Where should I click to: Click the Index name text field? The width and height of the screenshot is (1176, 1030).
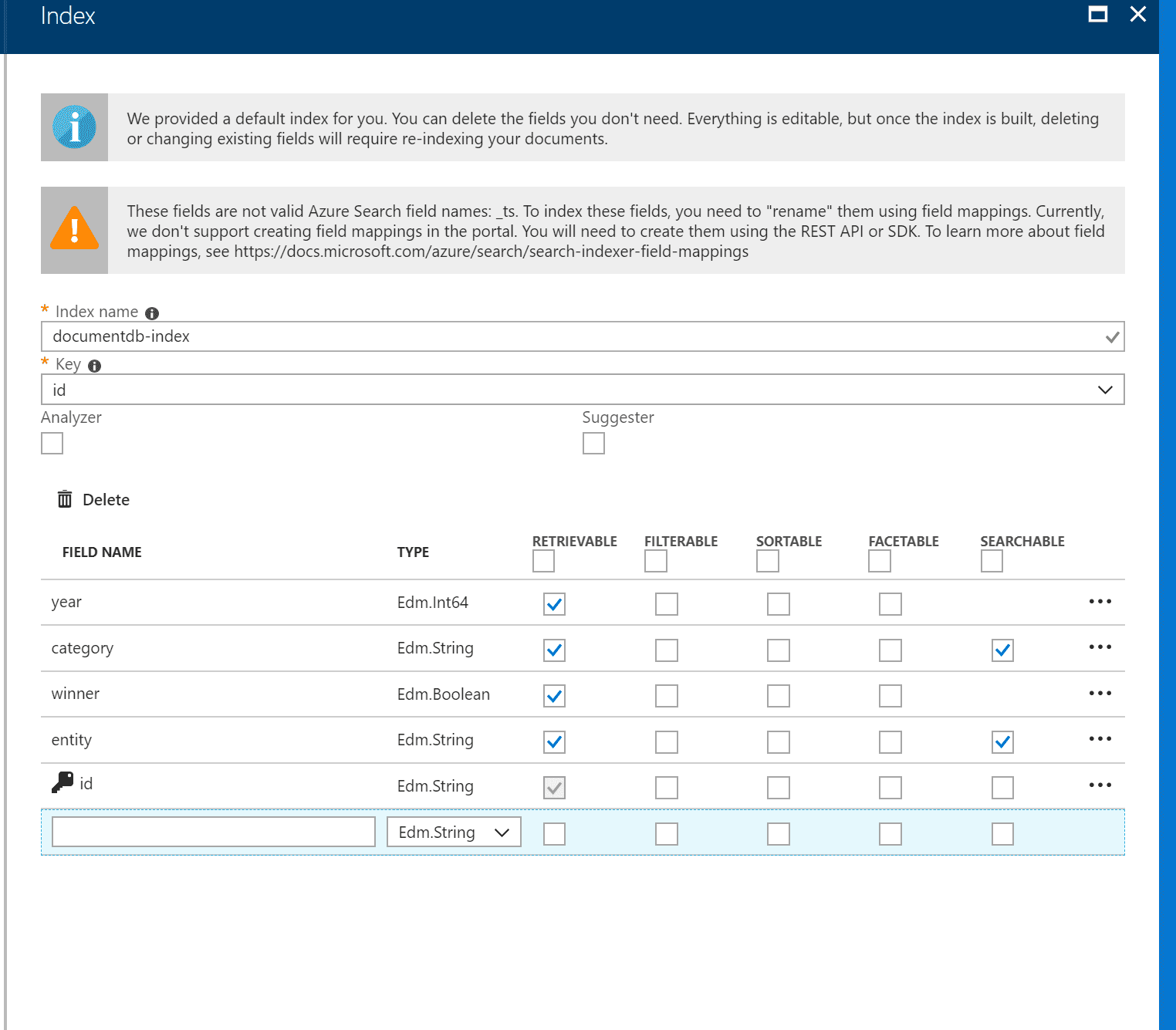click(571, 336)
